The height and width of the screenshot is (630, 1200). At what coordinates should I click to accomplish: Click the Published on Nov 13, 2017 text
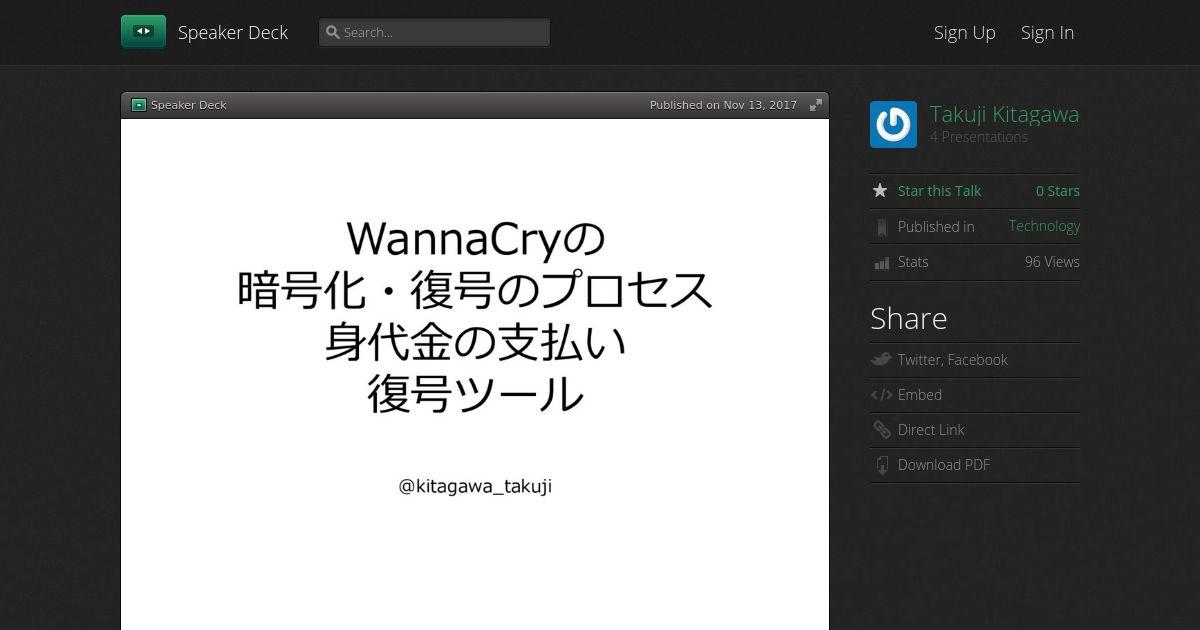click(723, 105)
